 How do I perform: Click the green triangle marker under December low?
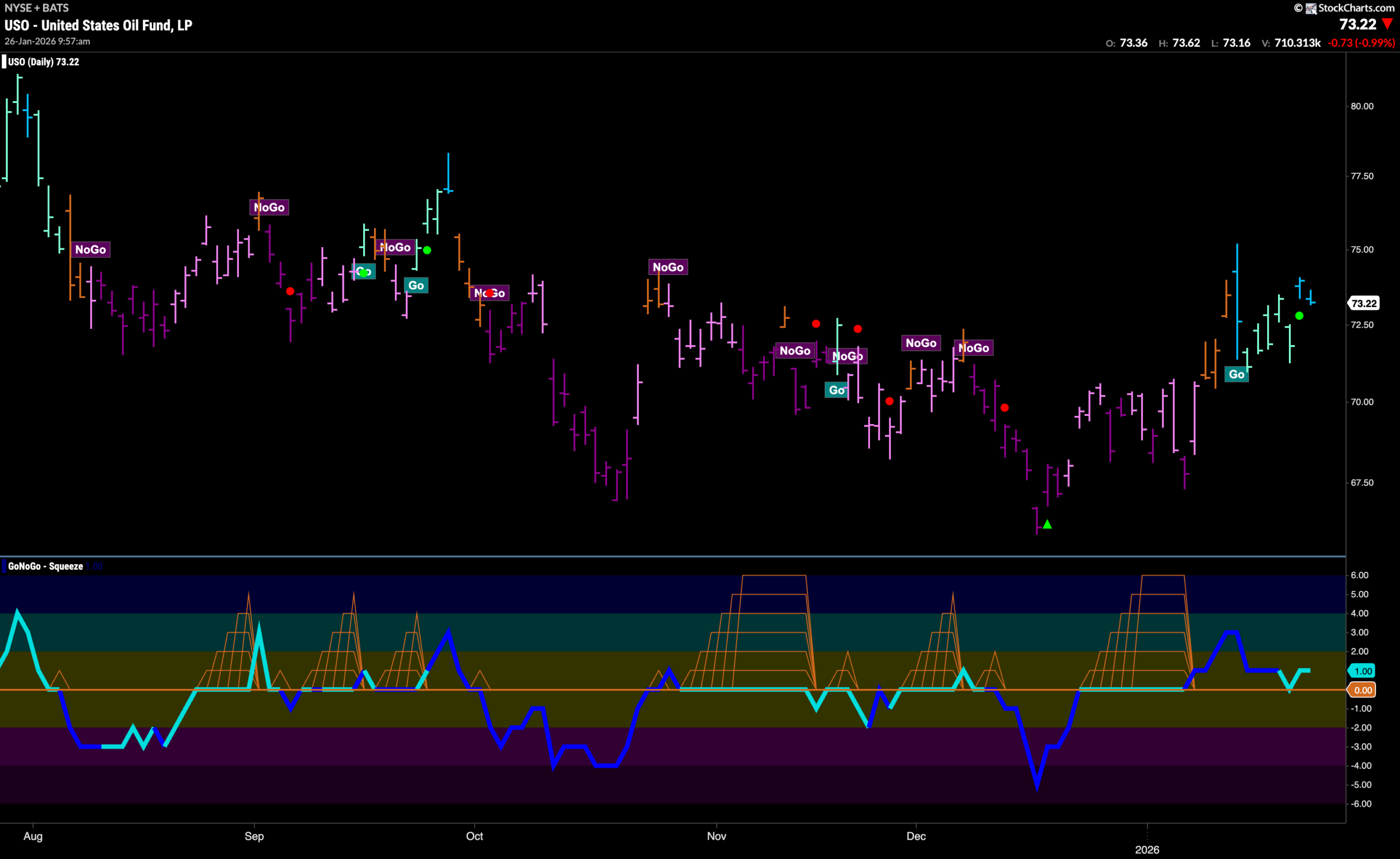click(1047, 524)
